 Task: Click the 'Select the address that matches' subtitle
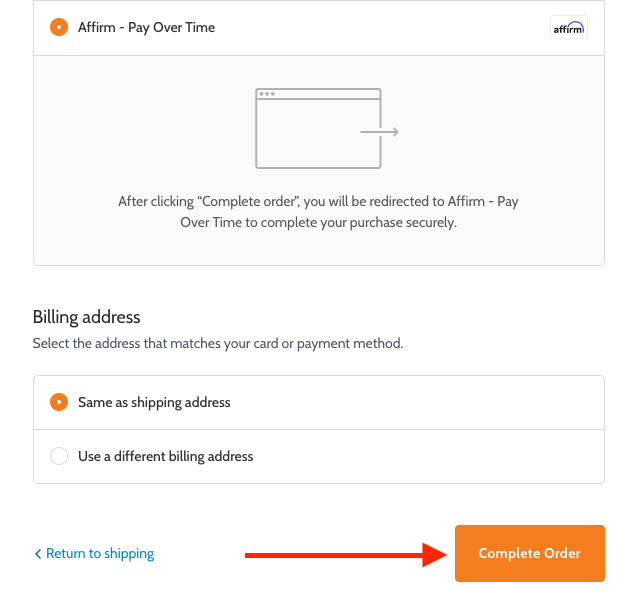click(218, 344)
